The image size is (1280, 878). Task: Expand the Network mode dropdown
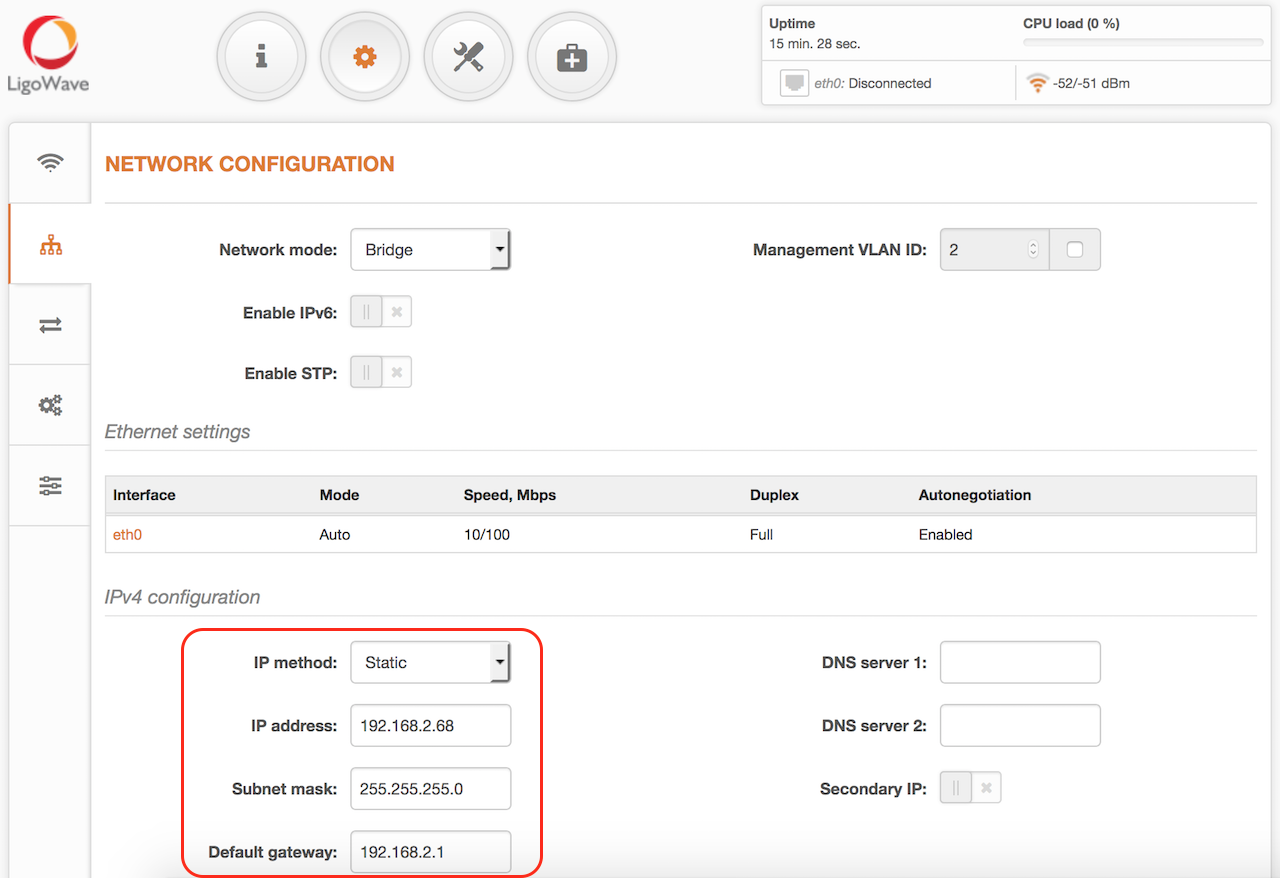coord(430,250)
